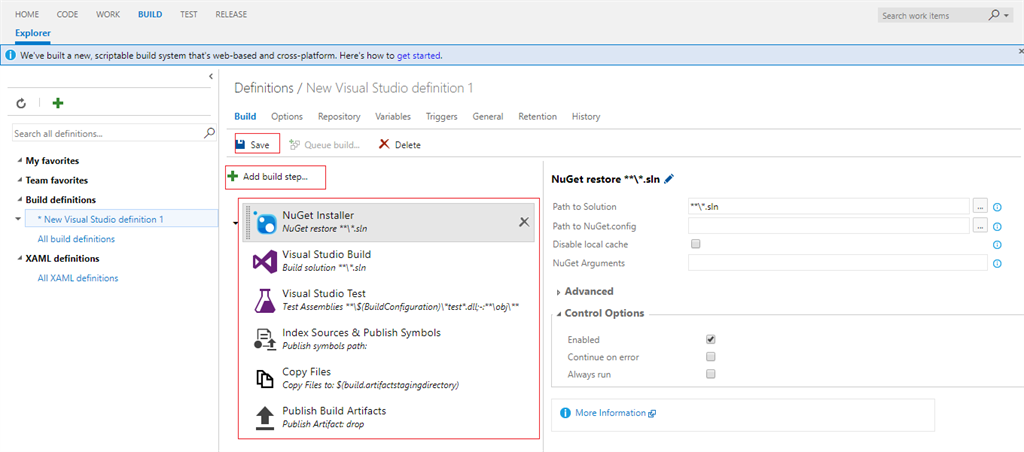Select the Publish Build Artifacts upload icon

pyautogui.click(x=265, y=417)
